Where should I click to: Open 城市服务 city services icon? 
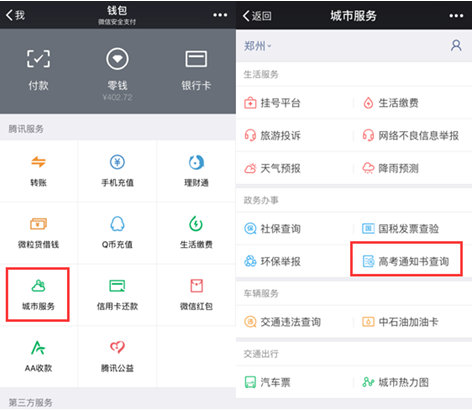coord(38,286)
